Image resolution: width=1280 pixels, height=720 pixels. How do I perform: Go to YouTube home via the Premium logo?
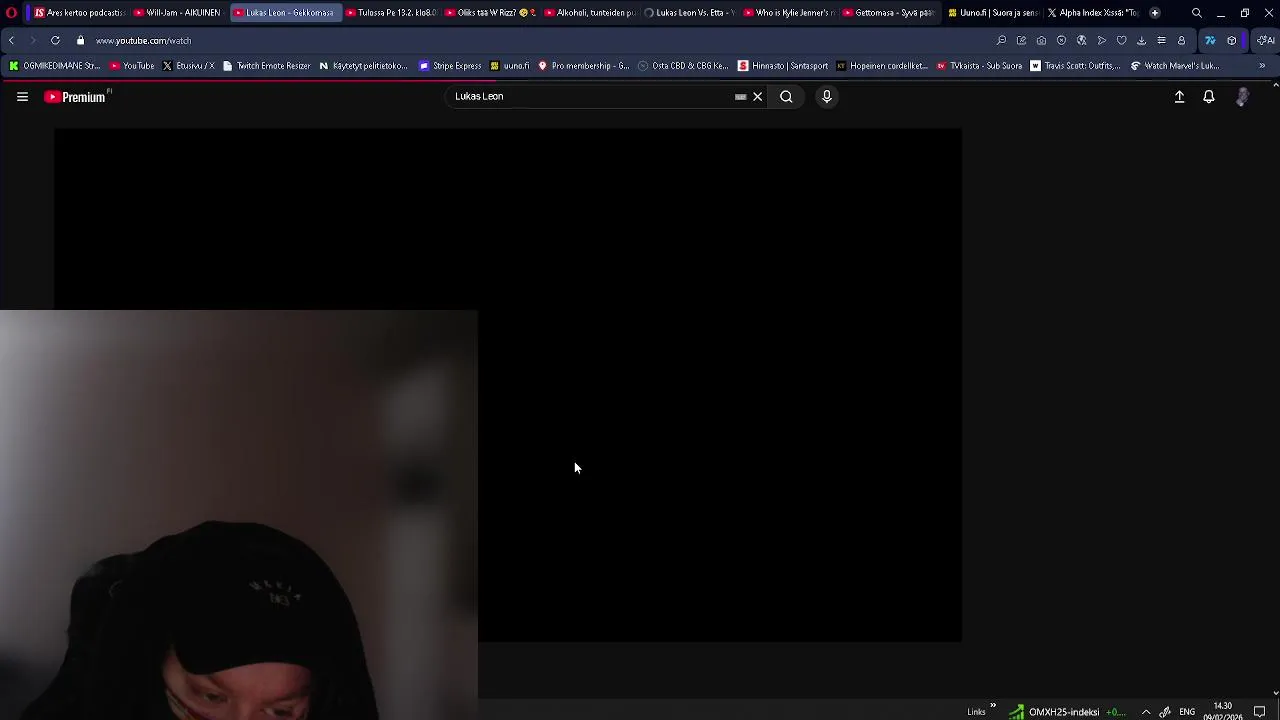click(77, 97)
